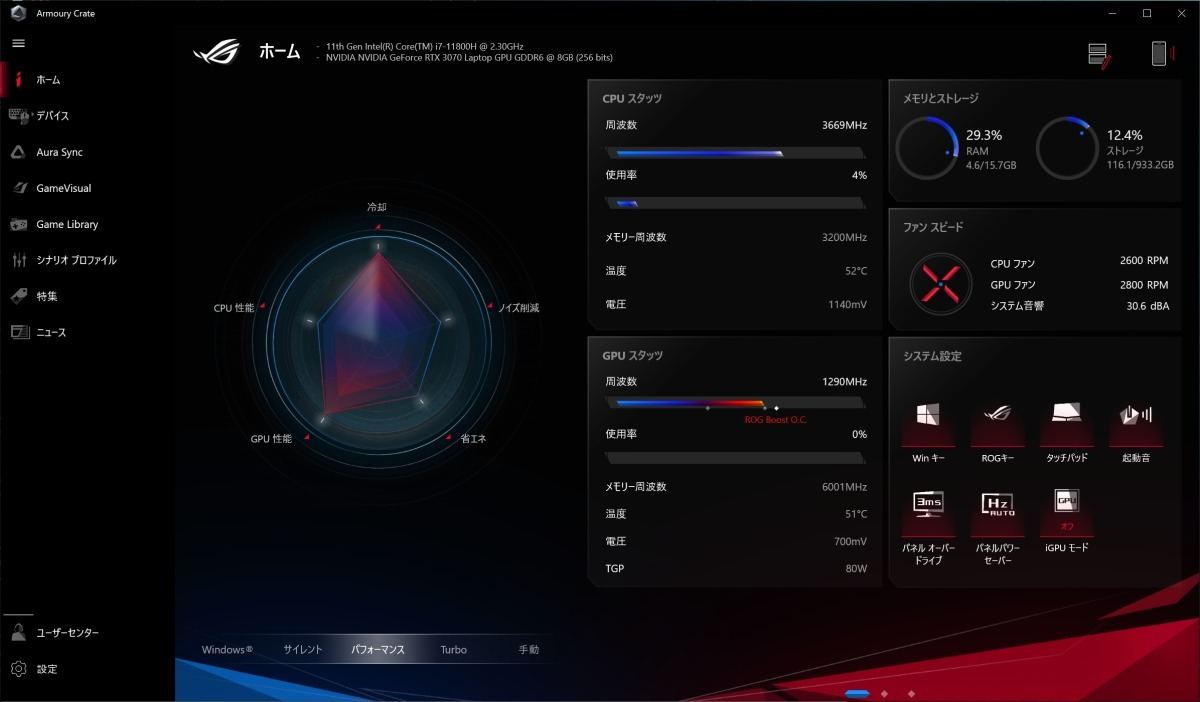Click the 省エネ radar label
The height and width of the screenshot is (702, 1200).
pyautogui.click(x=473, y=439)
